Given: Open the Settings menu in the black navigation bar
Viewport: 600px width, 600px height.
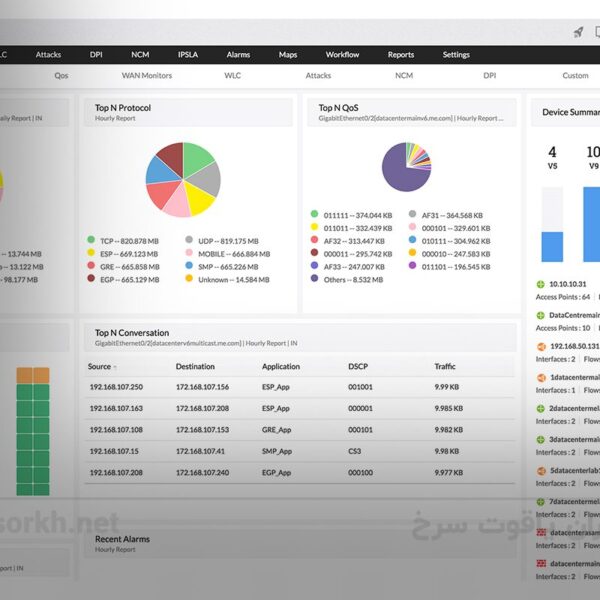Looking at the screenshot, I should point(456,55).
